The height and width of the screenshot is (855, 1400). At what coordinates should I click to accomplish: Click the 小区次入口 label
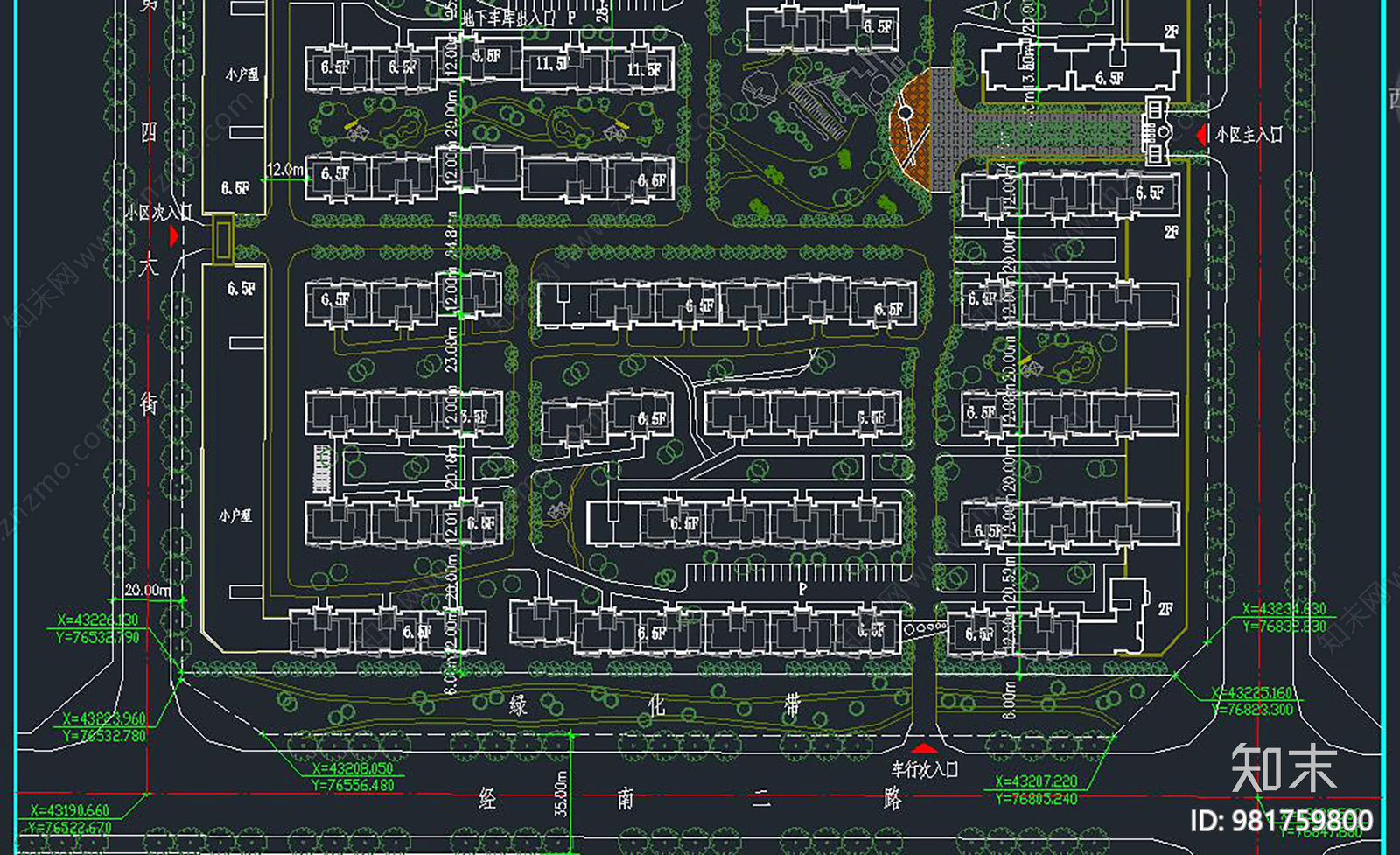(157, 212)
